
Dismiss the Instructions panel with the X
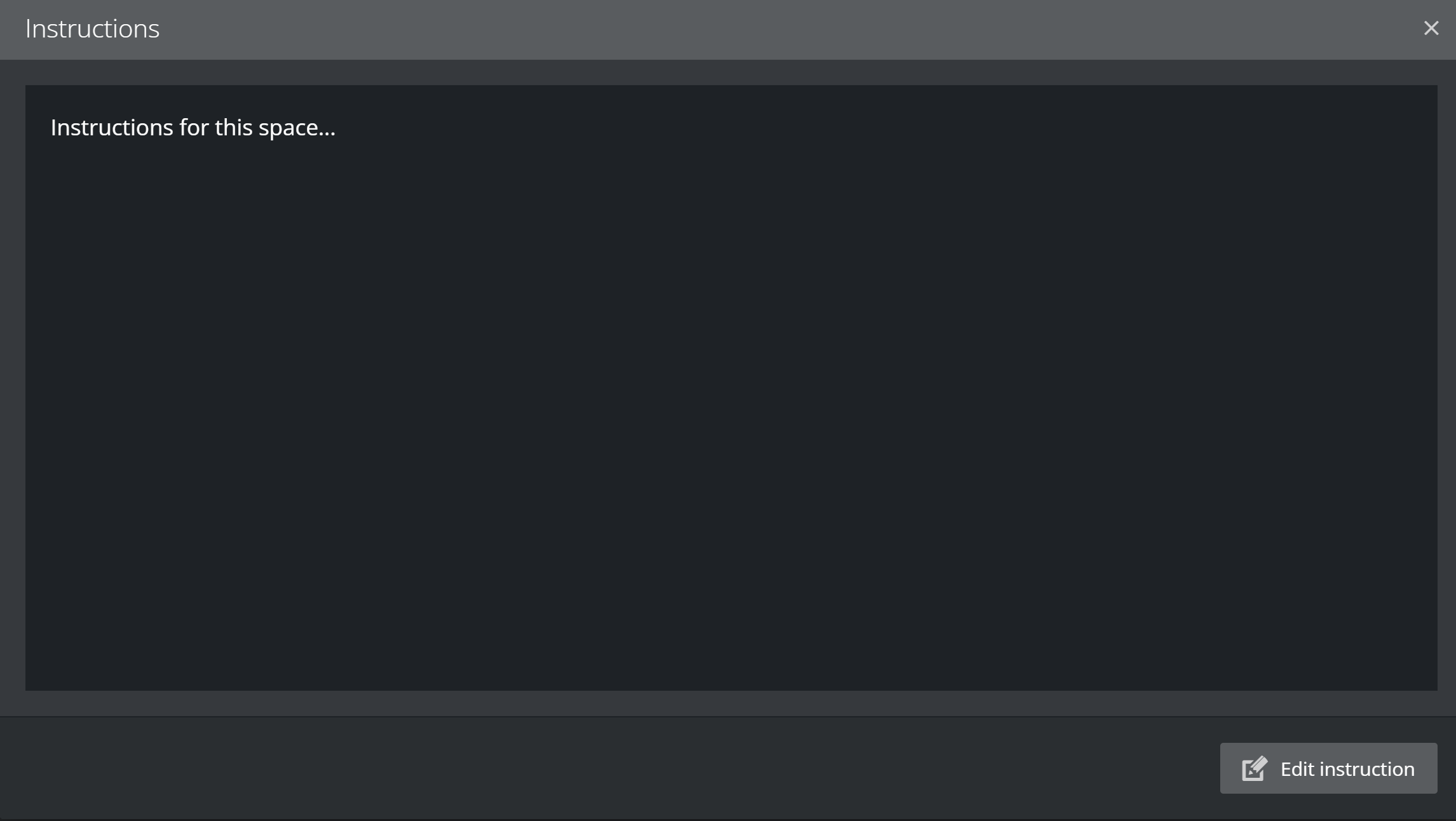tap(1431, 28)
